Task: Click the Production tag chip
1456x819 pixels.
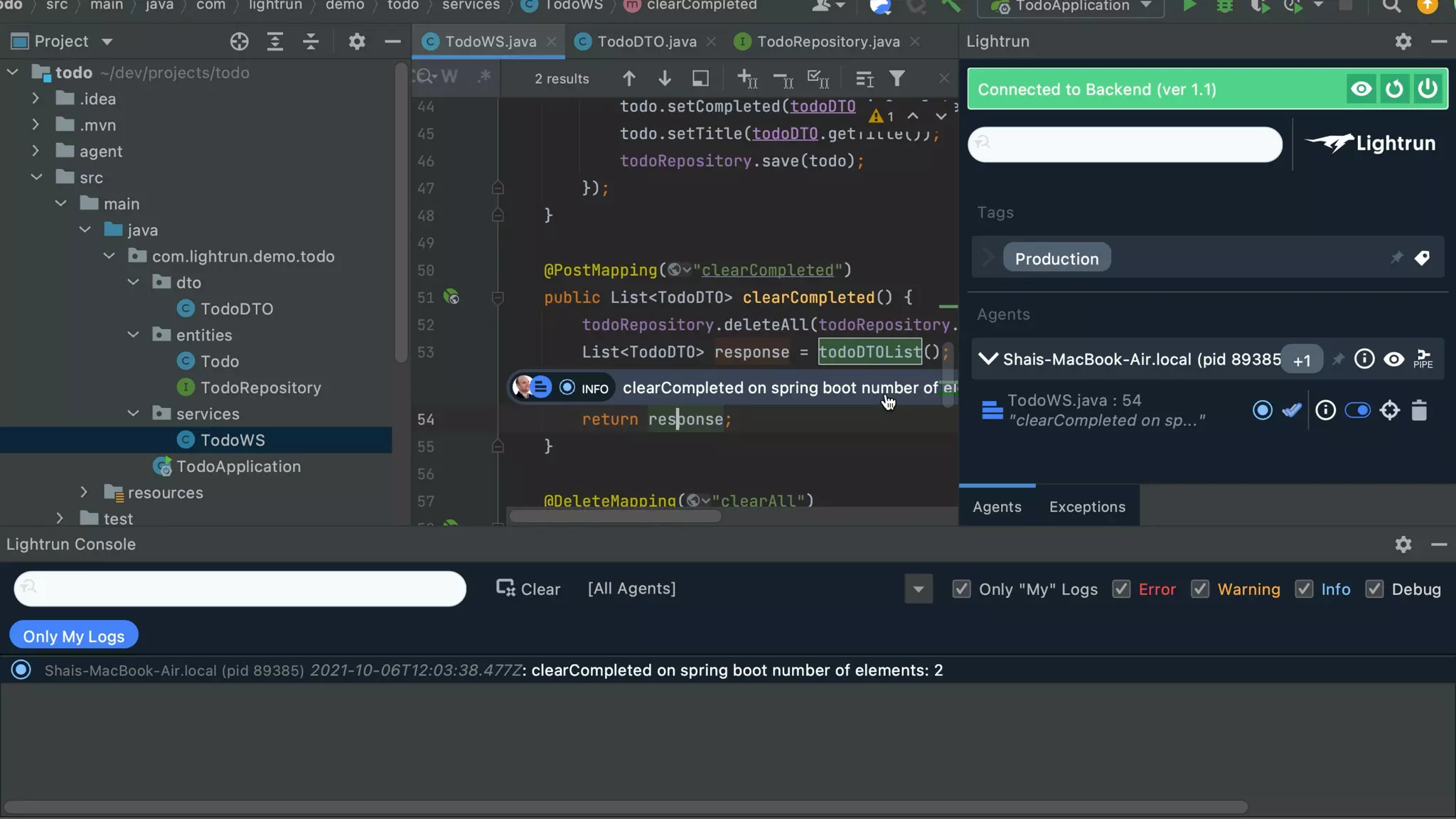Action: coord(1056,258)
